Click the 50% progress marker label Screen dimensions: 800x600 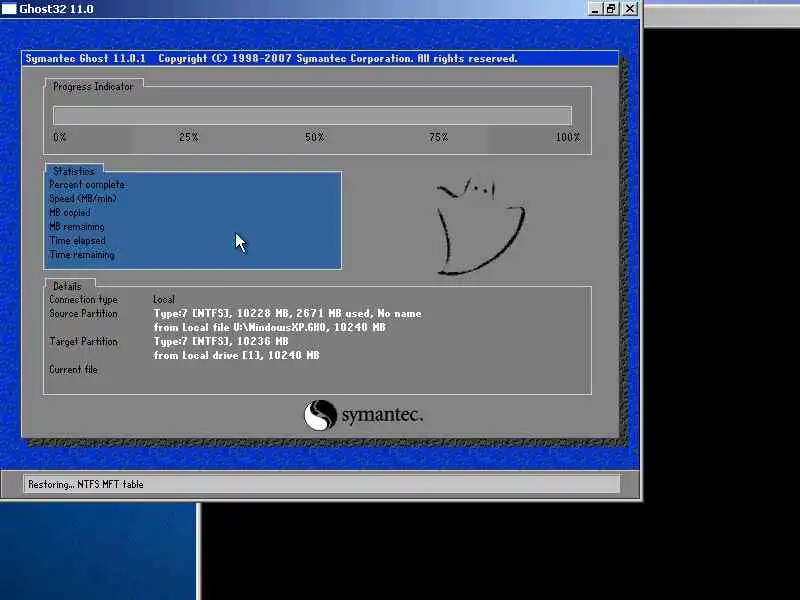[x=315, y=137]
